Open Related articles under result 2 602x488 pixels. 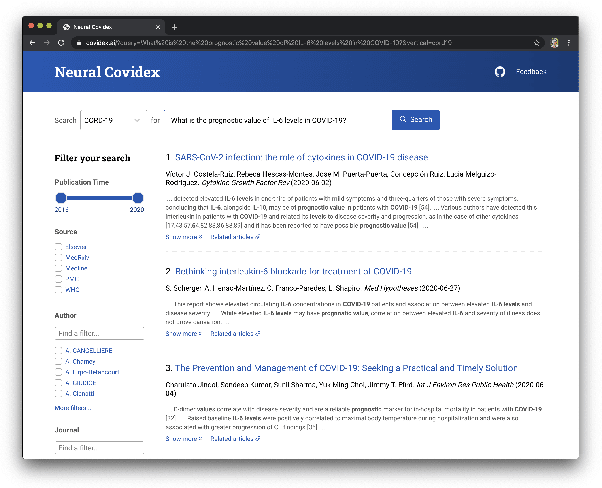(x=235, y=333)
